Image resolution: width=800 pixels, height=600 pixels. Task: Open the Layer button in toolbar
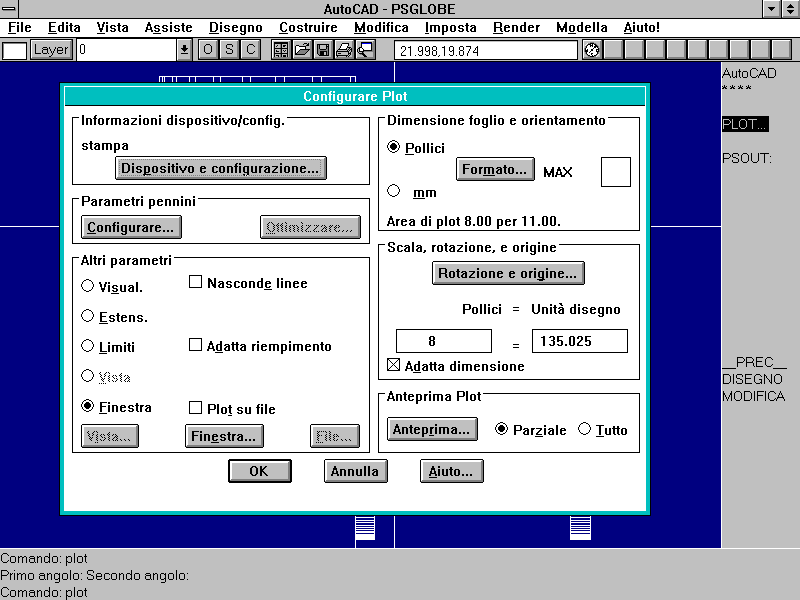pyautogui.click(x=51, y=50)
